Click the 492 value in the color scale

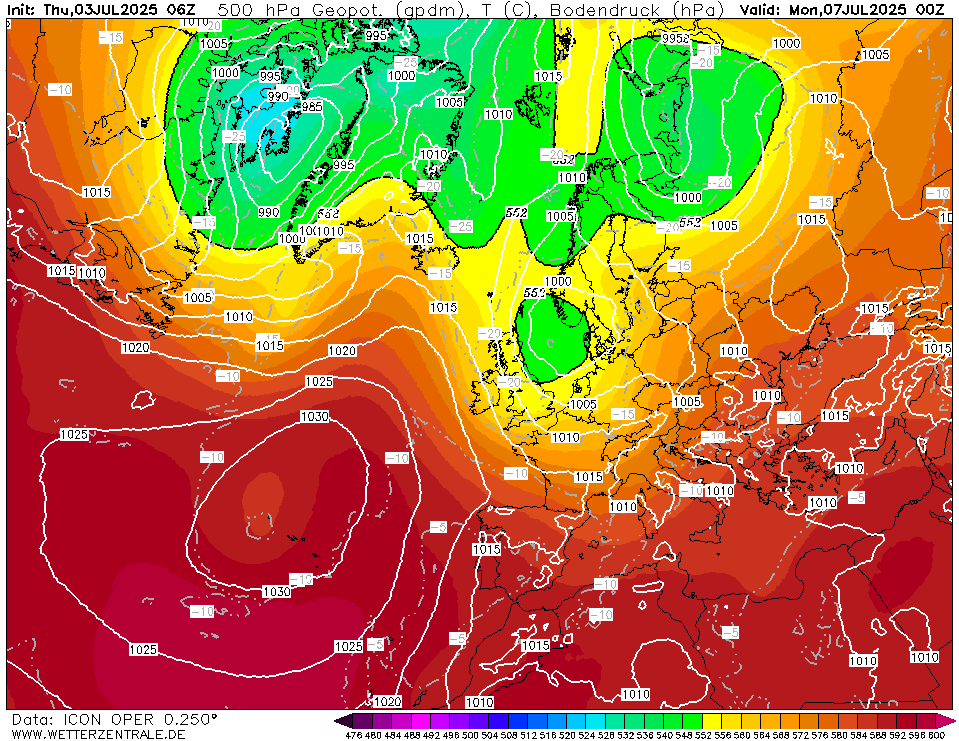coord(431,735)
